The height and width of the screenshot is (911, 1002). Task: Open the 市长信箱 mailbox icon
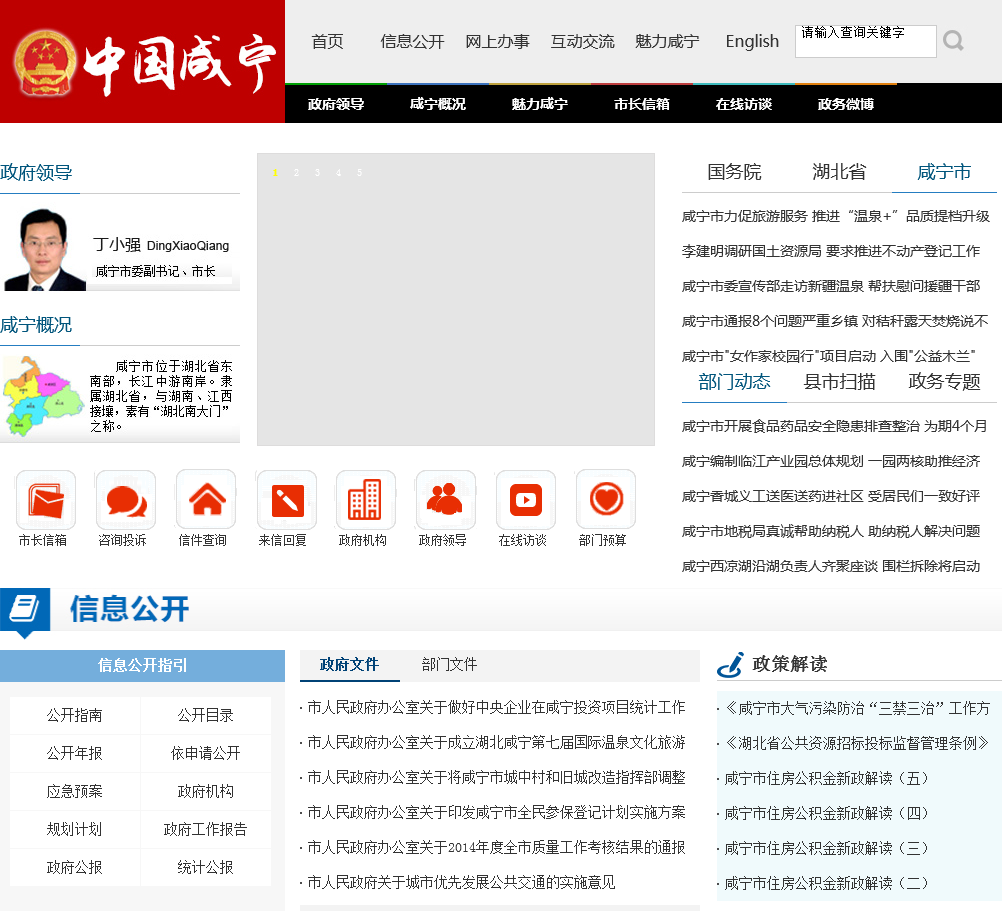tap(45, 500)
